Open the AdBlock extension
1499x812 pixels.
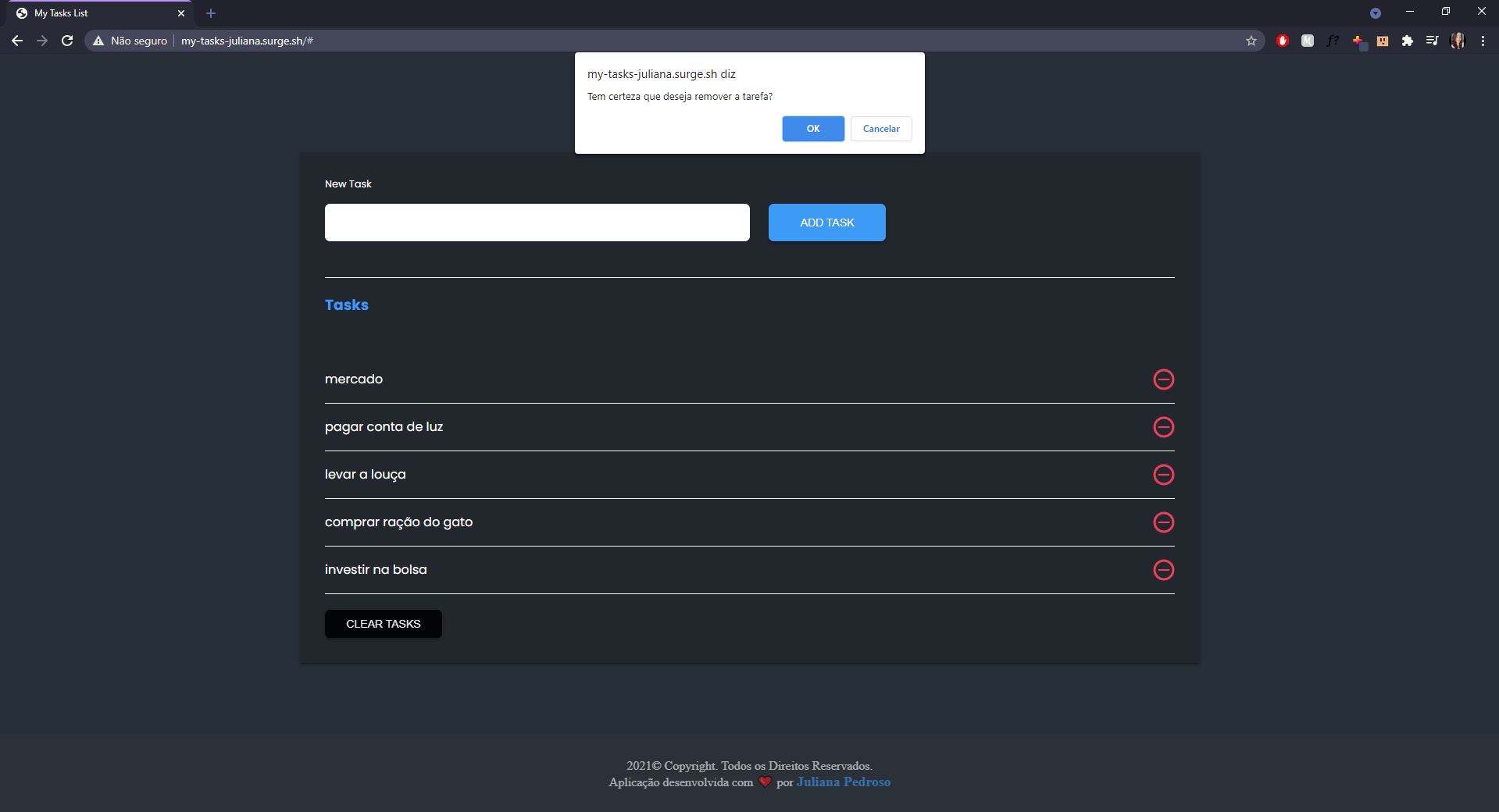tap(1282, 41)
